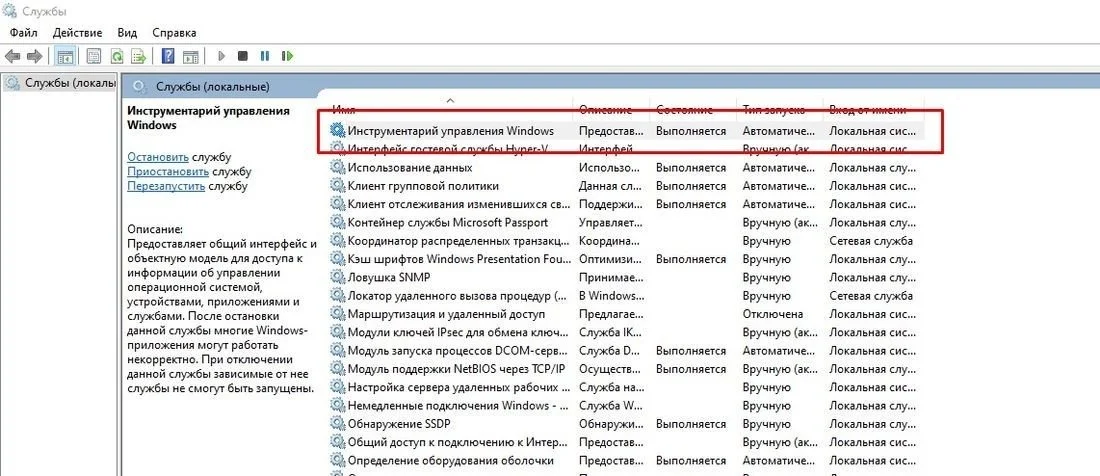Viewport: 1100px width, 476px height.
Task: Select Общий доступ к подключению к Интер... name
Action: click(459, 442)
